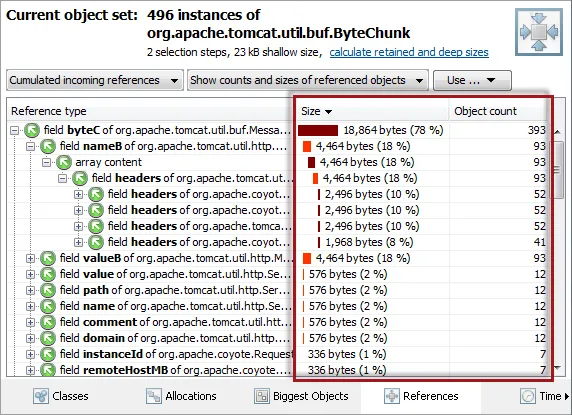Open the Cumulated incoming references dropdown
The height and width of the screenshot is (415, 572).
tap(95, 80)
